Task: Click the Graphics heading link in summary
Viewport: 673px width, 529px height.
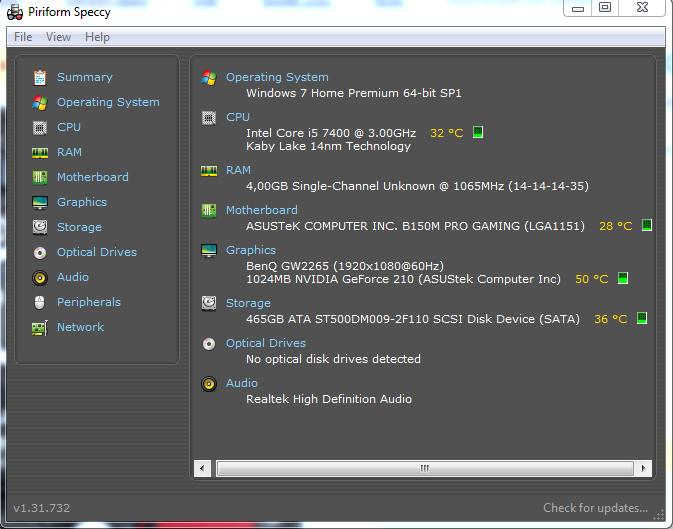Action: coord(251,250)
